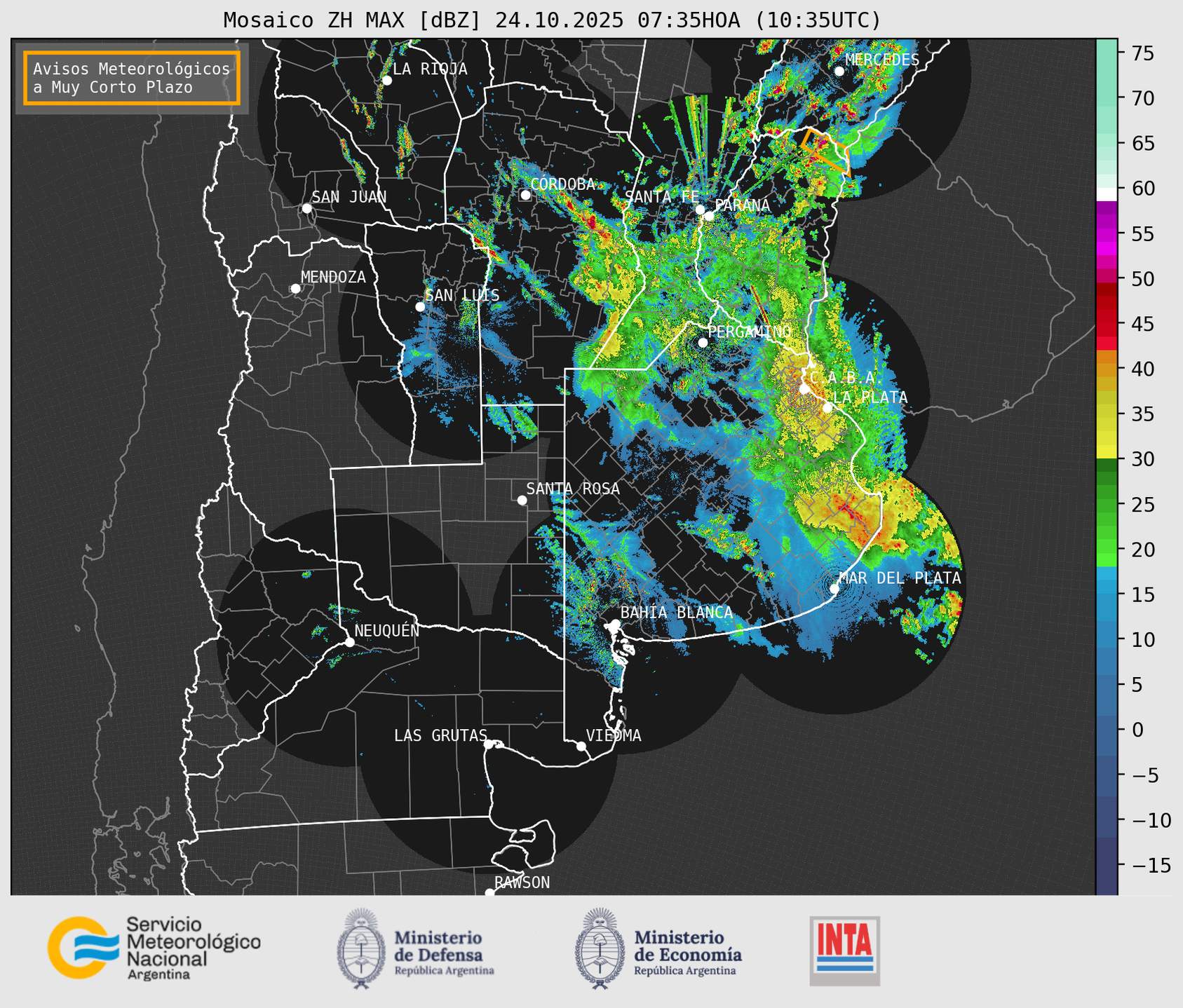Click the MAR DEL PLATA label text

point(900,578)
